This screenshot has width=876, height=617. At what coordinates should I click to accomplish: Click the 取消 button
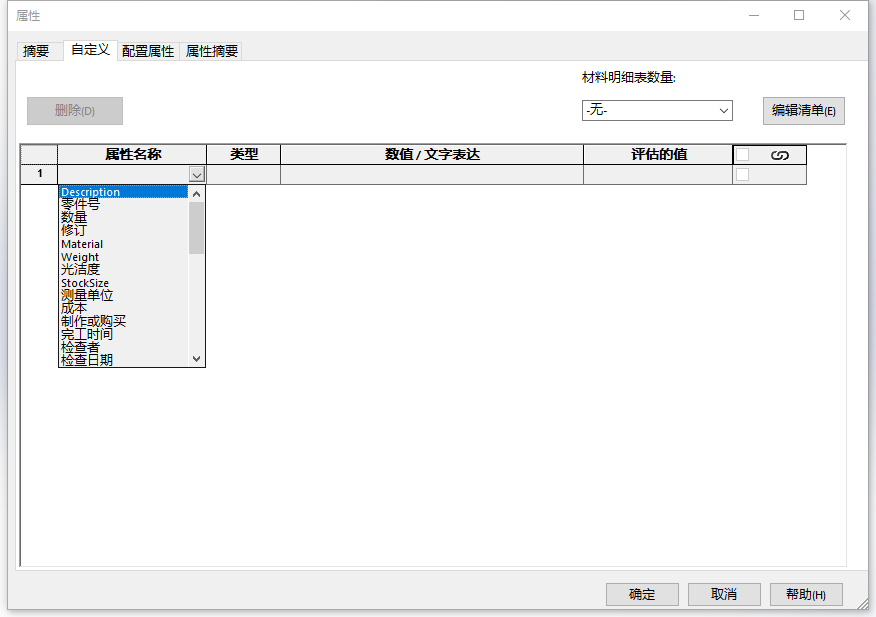click(724, 594)
